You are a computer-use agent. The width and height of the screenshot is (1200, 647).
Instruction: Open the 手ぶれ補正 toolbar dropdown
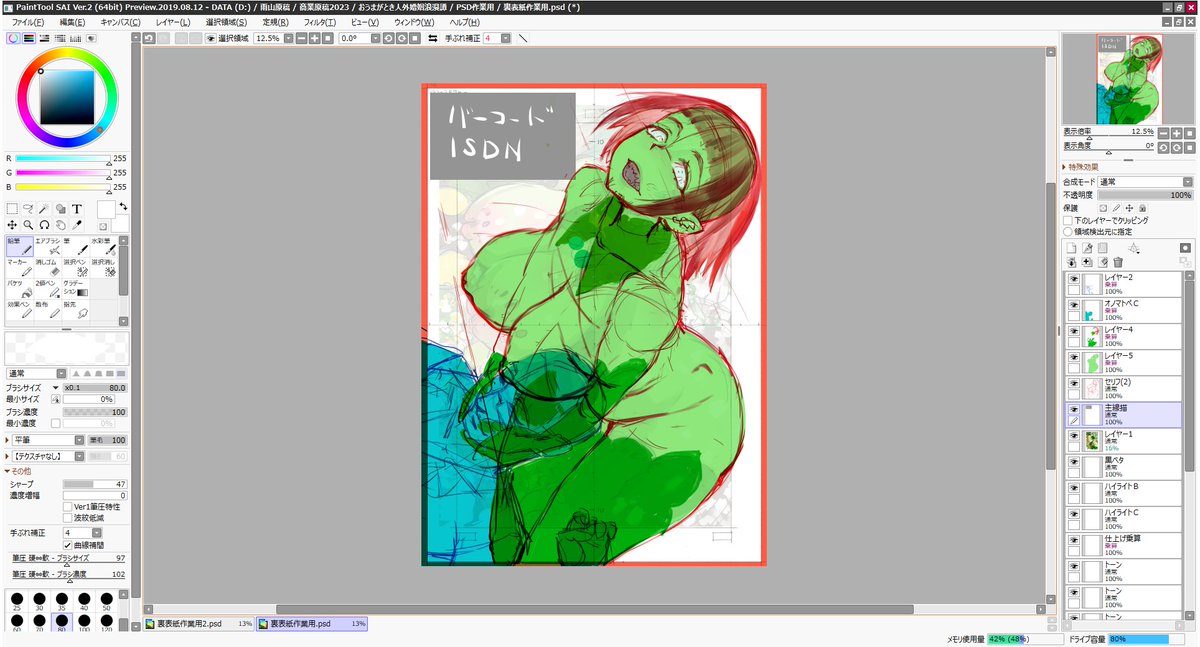[x=505, y=38]
